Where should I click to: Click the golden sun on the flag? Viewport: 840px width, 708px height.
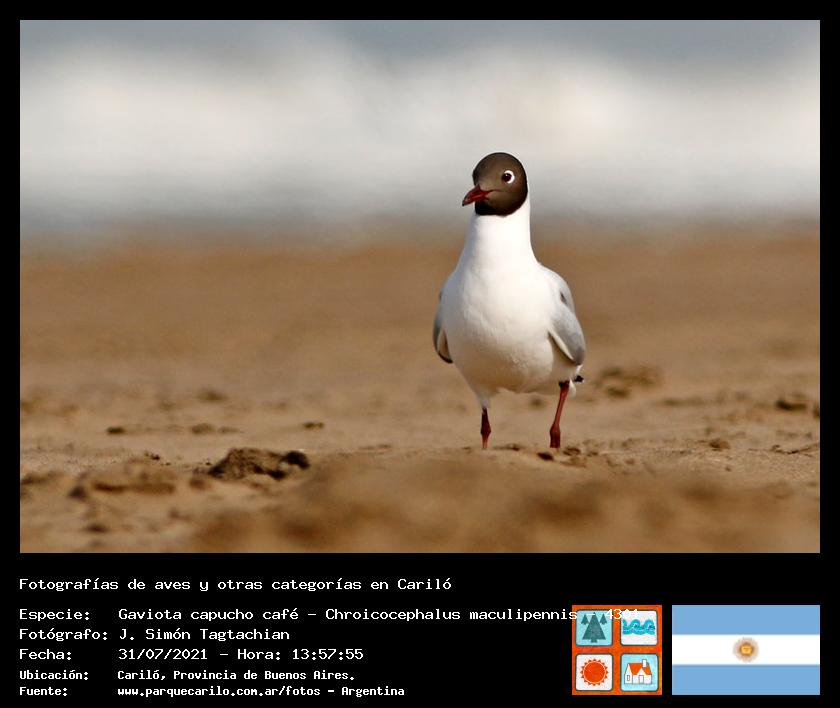coord(745,650)
